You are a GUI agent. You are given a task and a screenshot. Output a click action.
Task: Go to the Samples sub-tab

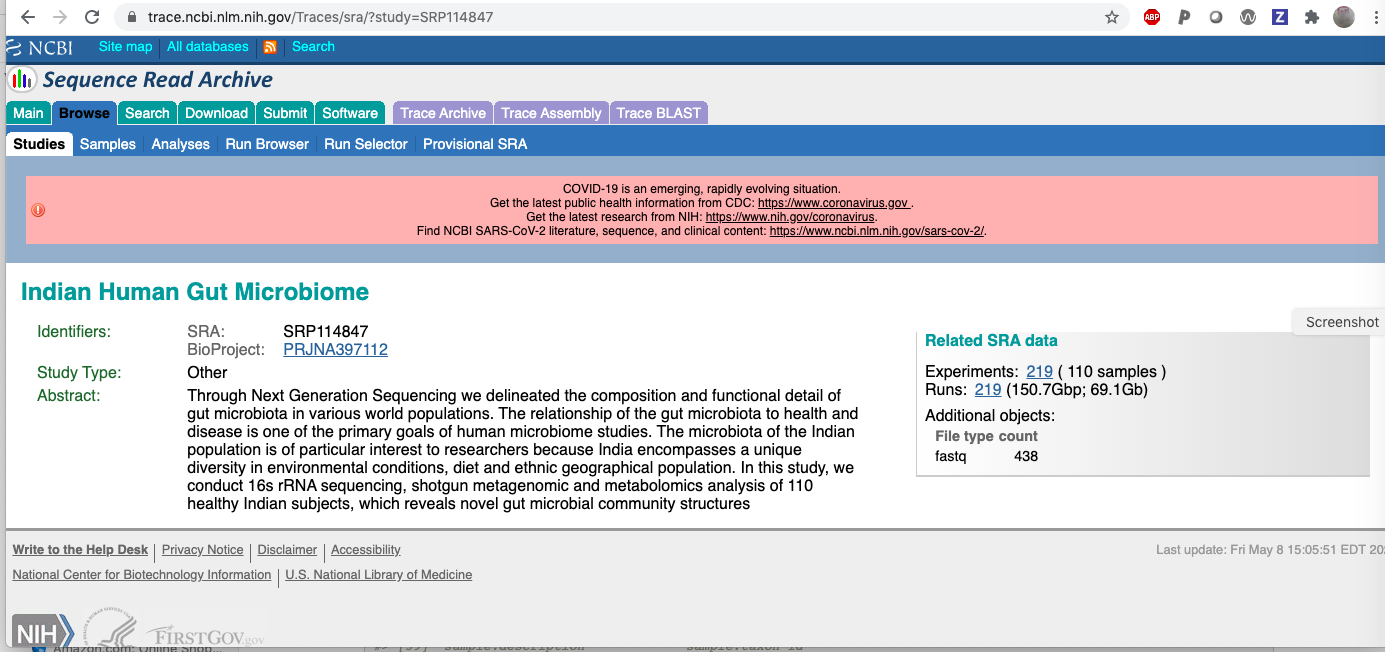coord(108,144)
